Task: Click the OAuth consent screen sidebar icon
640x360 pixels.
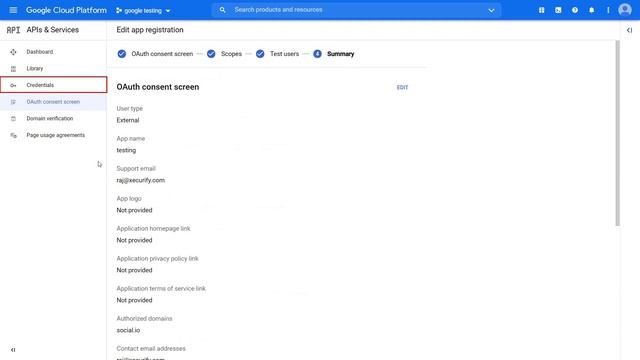Action: pyautogui.click(x=13, y=102)
